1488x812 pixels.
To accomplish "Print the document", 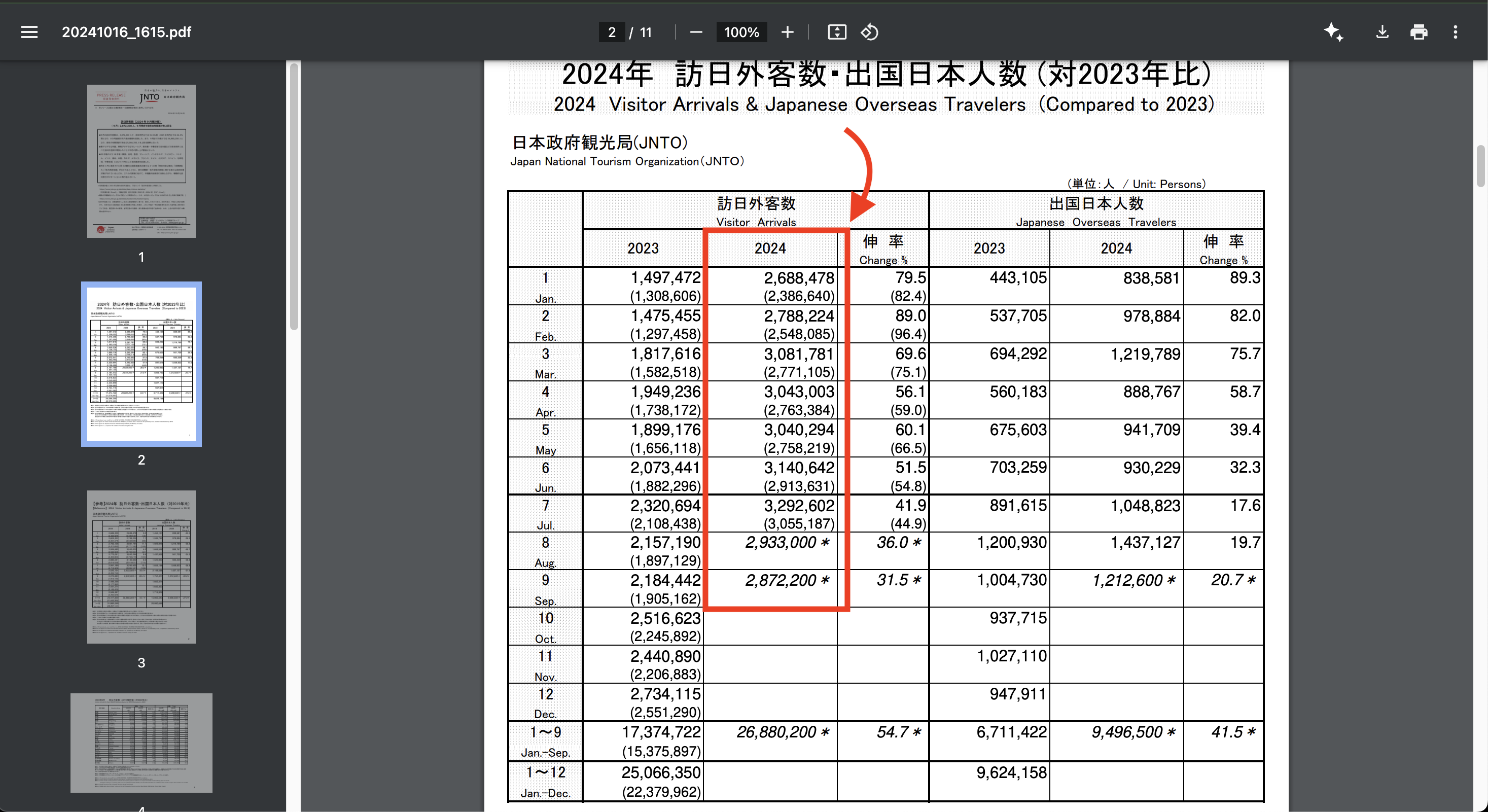I will [1419, 32].
